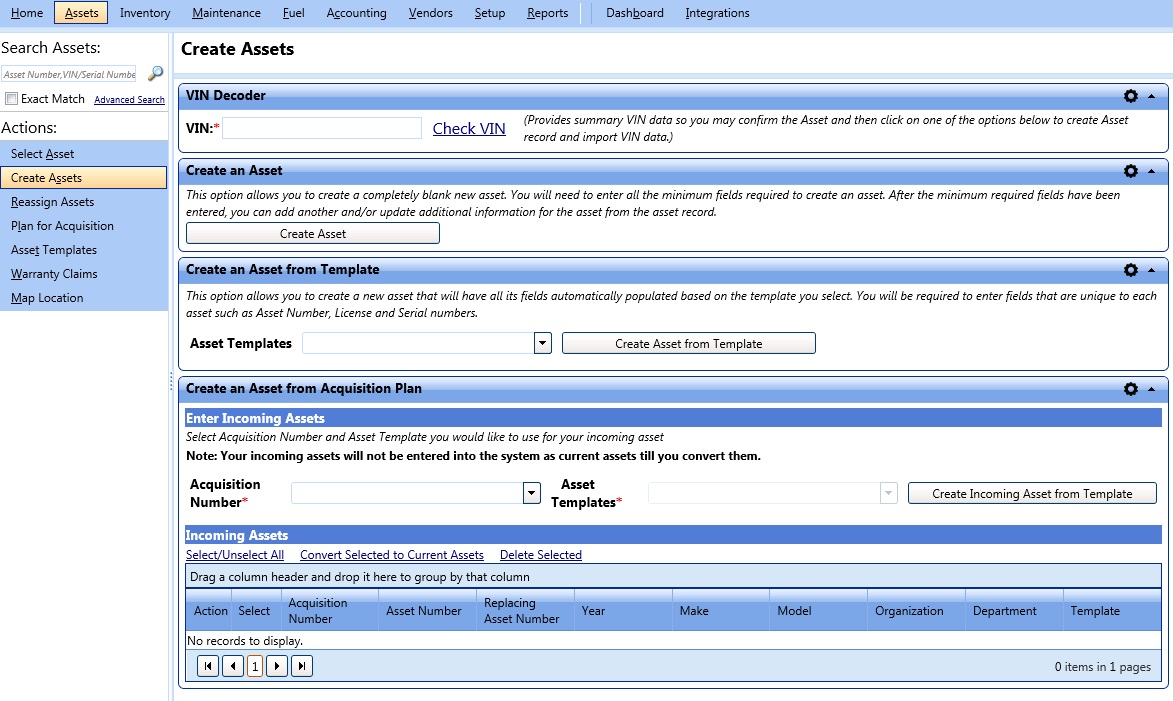Open Create an Asset from Template gear settings

[1131, 270]
